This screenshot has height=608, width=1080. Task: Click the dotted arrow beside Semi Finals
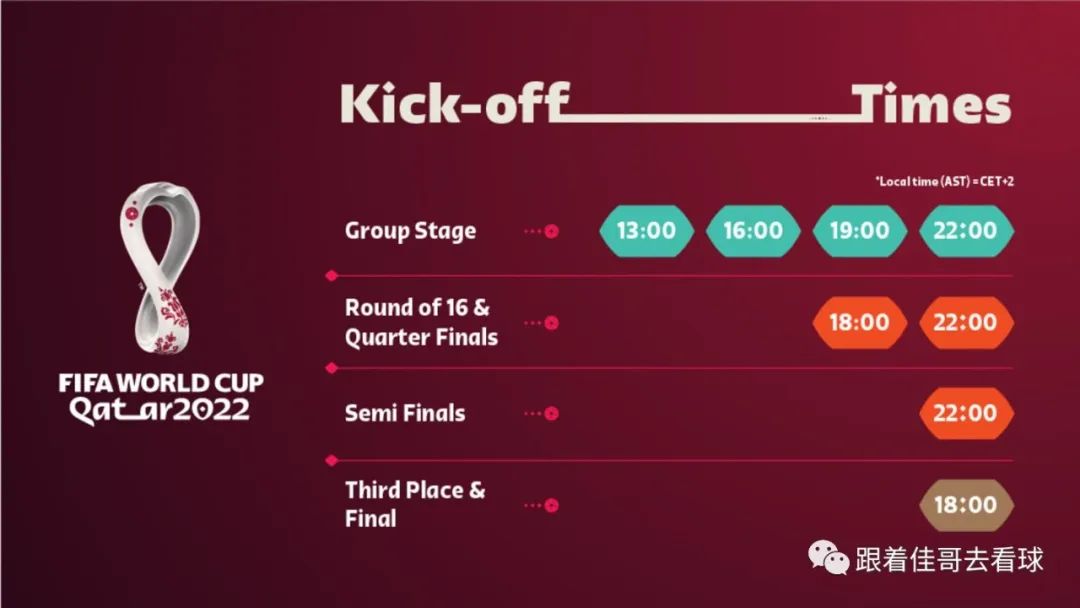pos(541,414)
